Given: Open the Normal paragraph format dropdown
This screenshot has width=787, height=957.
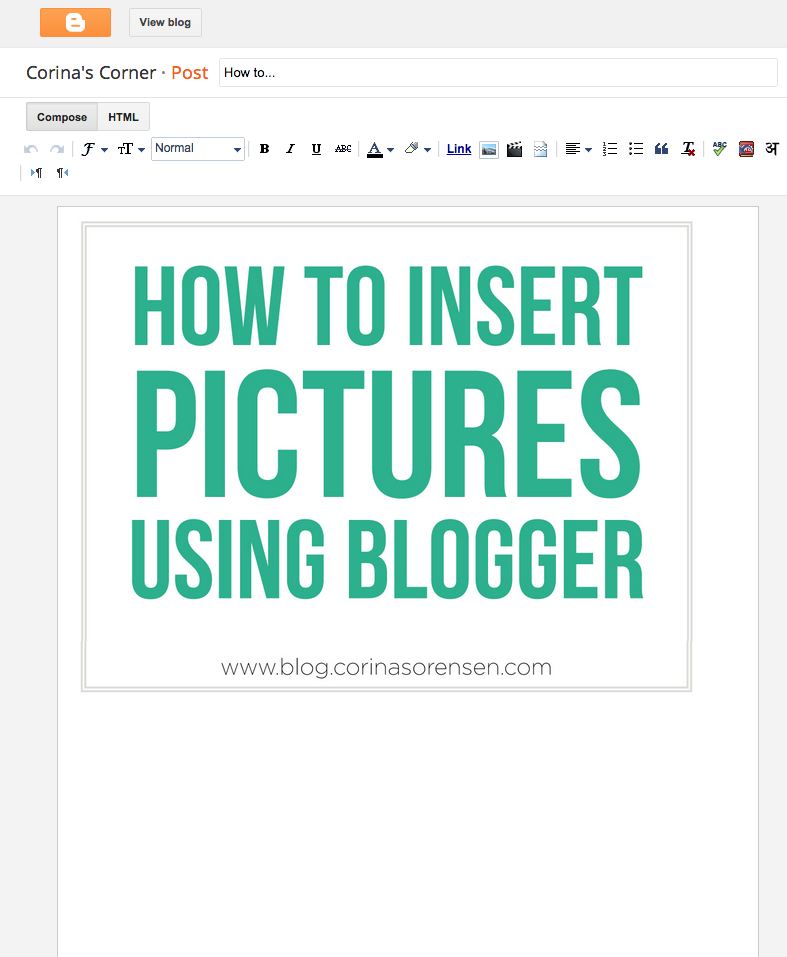Looking at the screenshot, I should point(198,149).
